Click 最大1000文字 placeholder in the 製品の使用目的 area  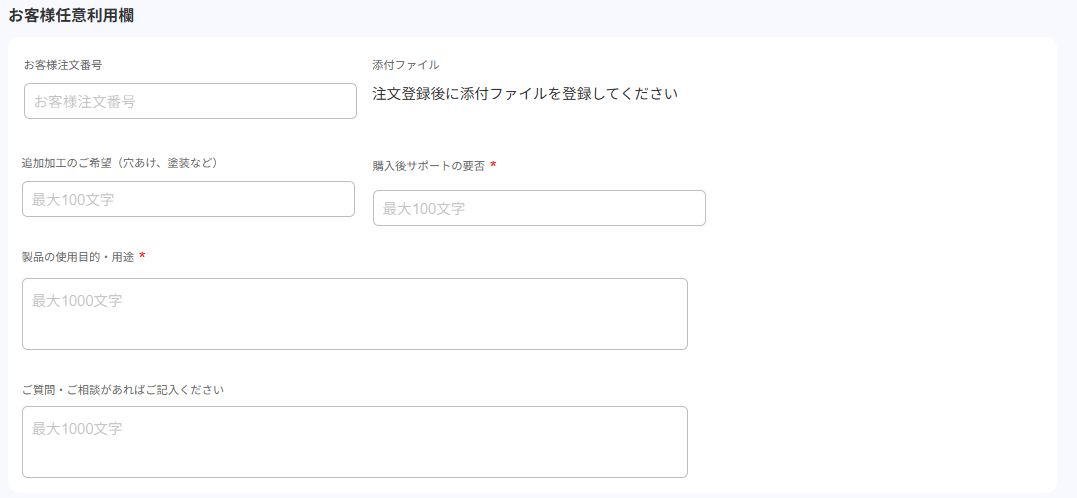[x=77, y=300]
